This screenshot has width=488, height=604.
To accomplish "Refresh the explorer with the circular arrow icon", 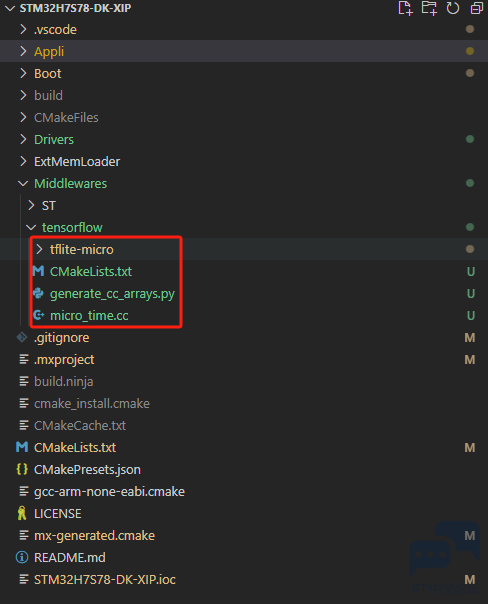I will click(x=453, y=8).
